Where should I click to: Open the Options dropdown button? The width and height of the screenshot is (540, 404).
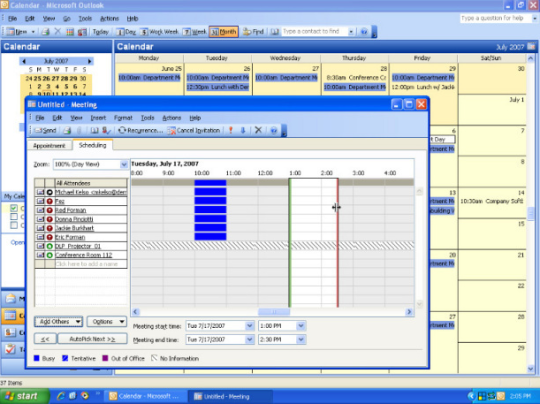(x=107, y=322)
